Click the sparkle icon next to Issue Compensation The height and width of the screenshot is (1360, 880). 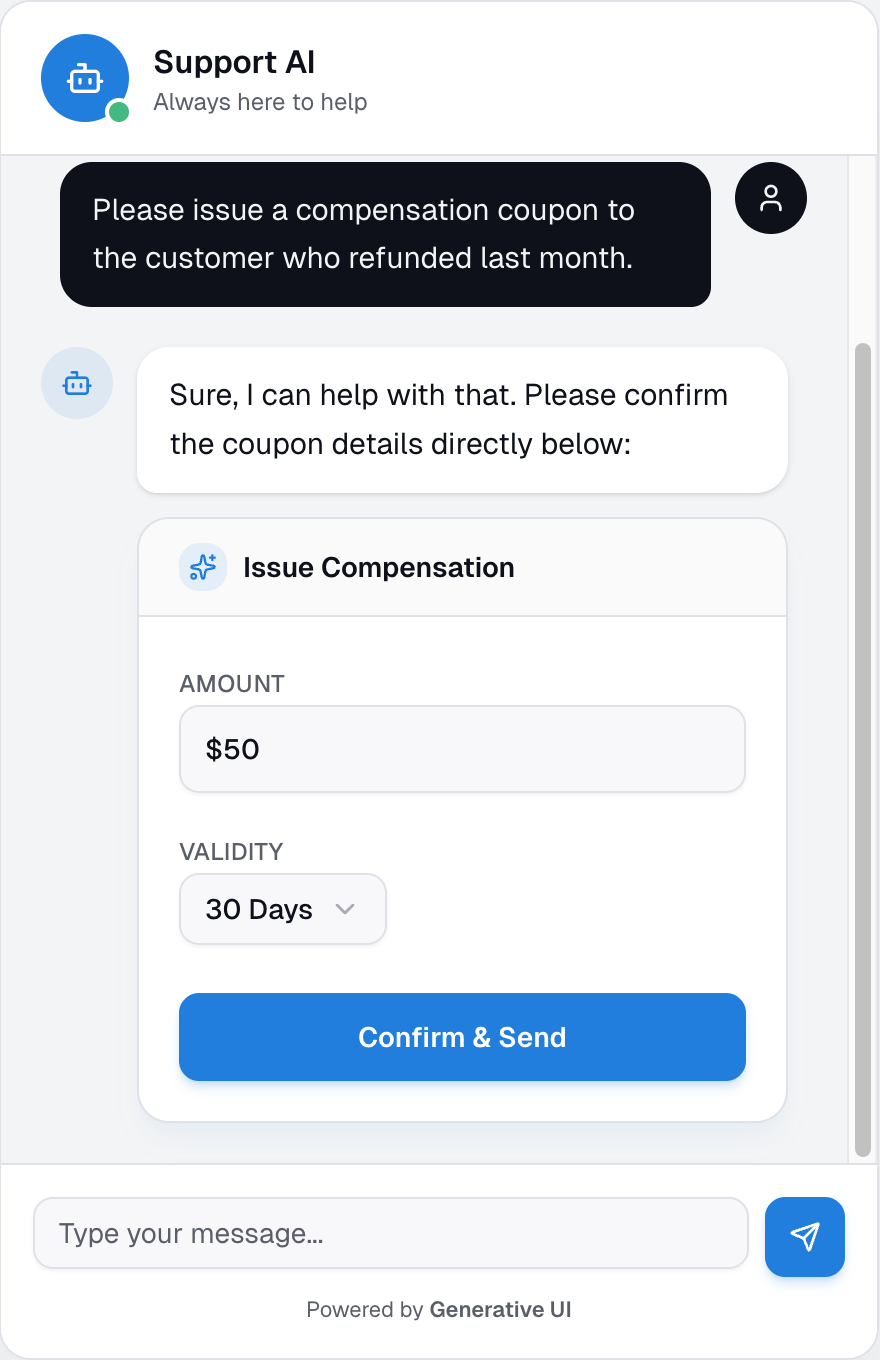[x=203, y=567]
